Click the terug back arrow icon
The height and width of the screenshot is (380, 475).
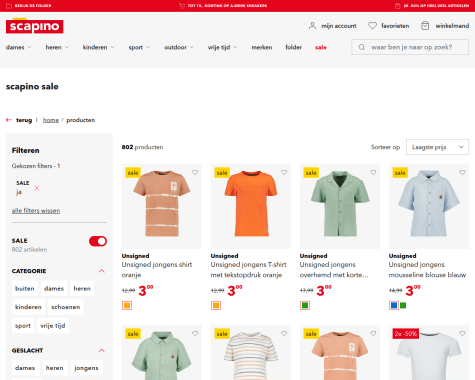click(9, 120)
